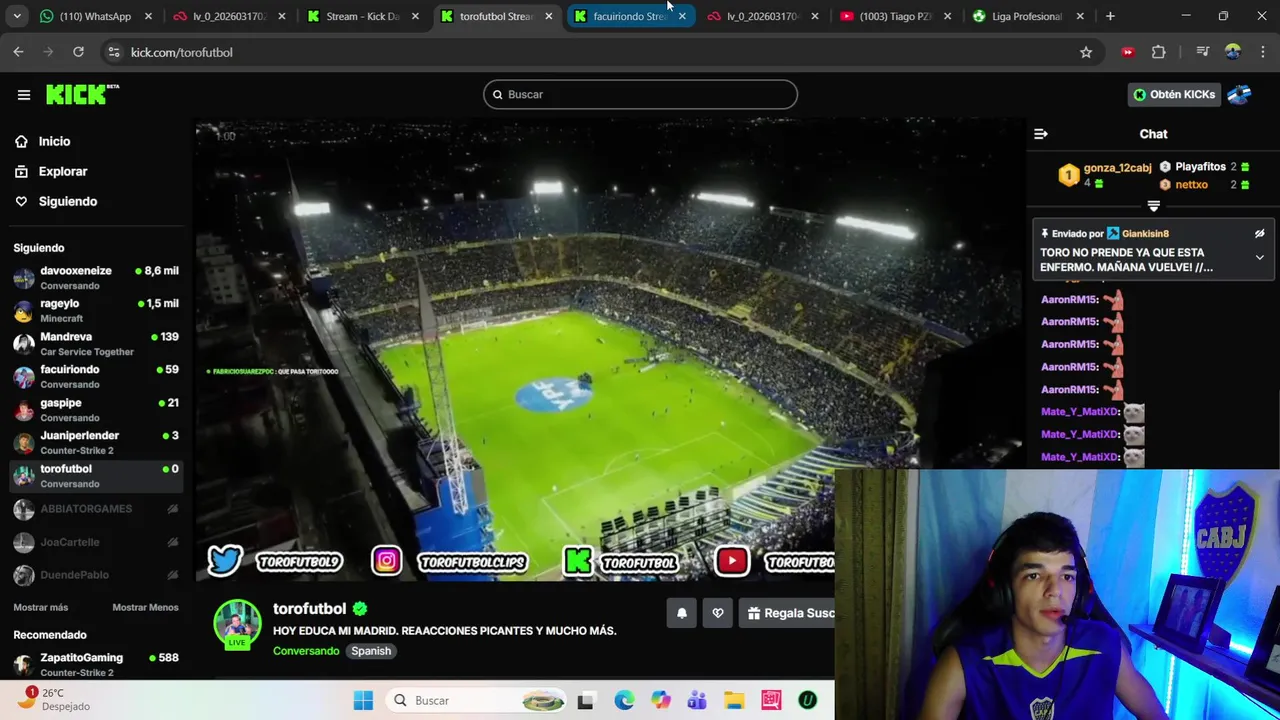1280x720 pixels.
Task: Open Task View on taskbar
Action: pos(586,701)
